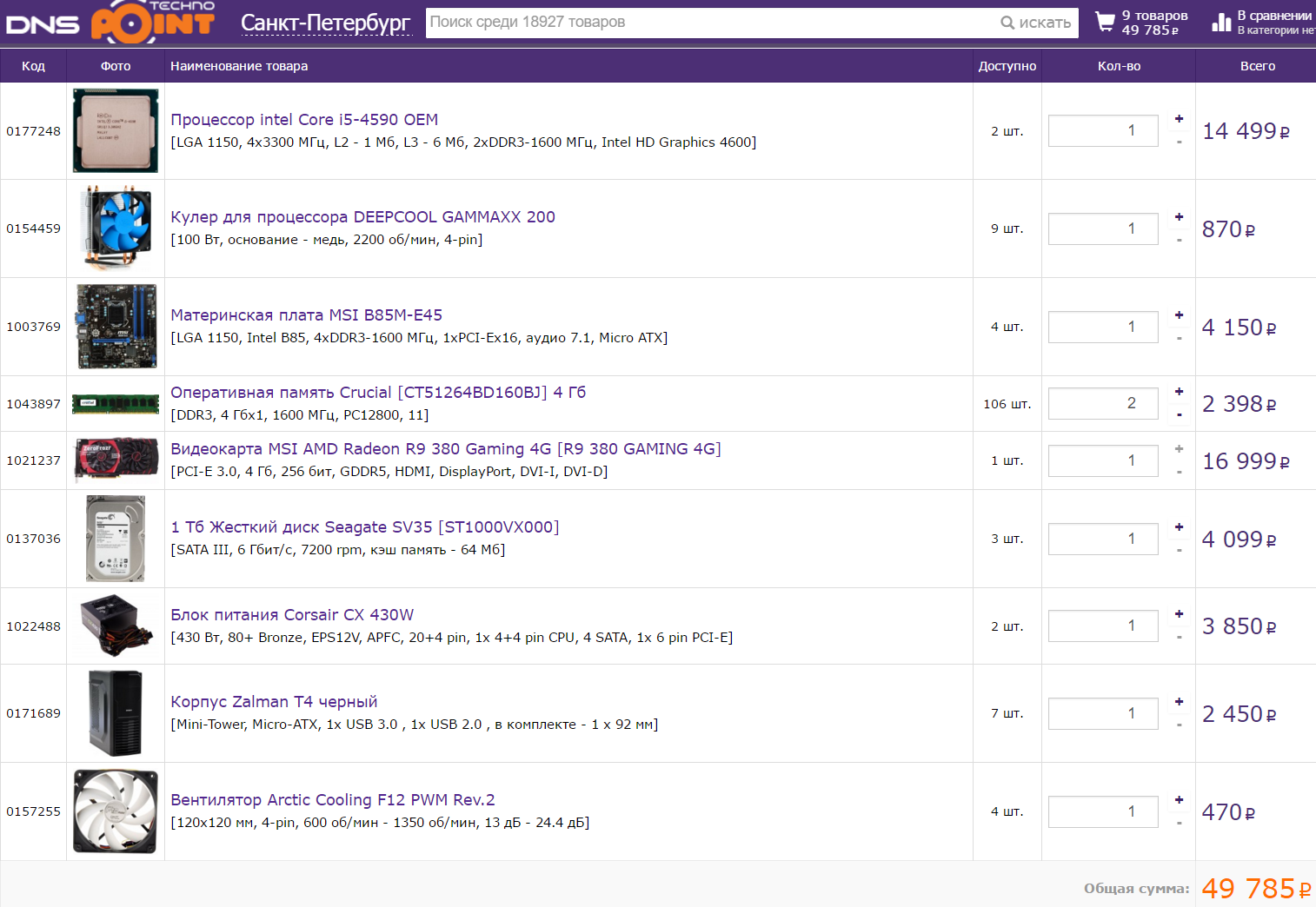Increase quantity of MSI B85M-E45 motherboard
This screenshot has width=1316, height=907.
click(1179, 315)
